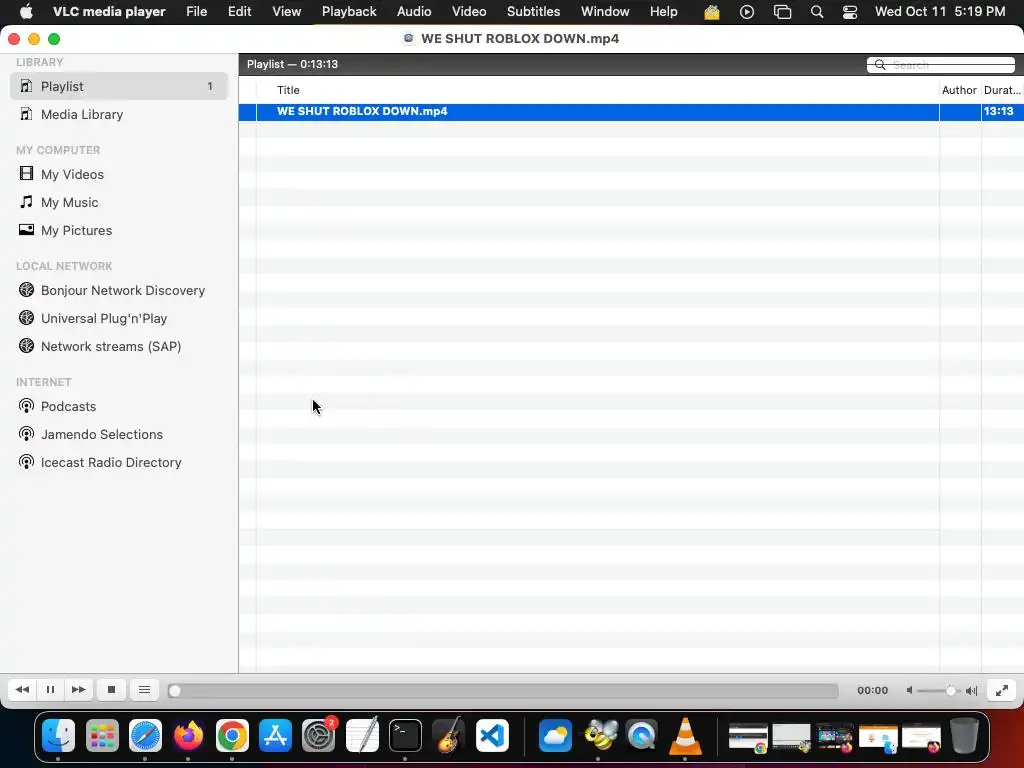
Task: Click the document icon in title bar
Action: (x=409, y=39)
